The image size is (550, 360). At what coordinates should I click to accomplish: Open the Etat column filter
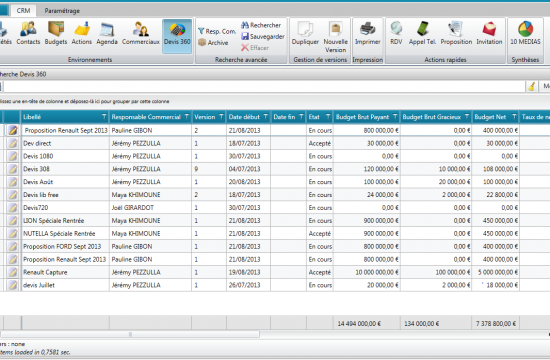point(328,117)
